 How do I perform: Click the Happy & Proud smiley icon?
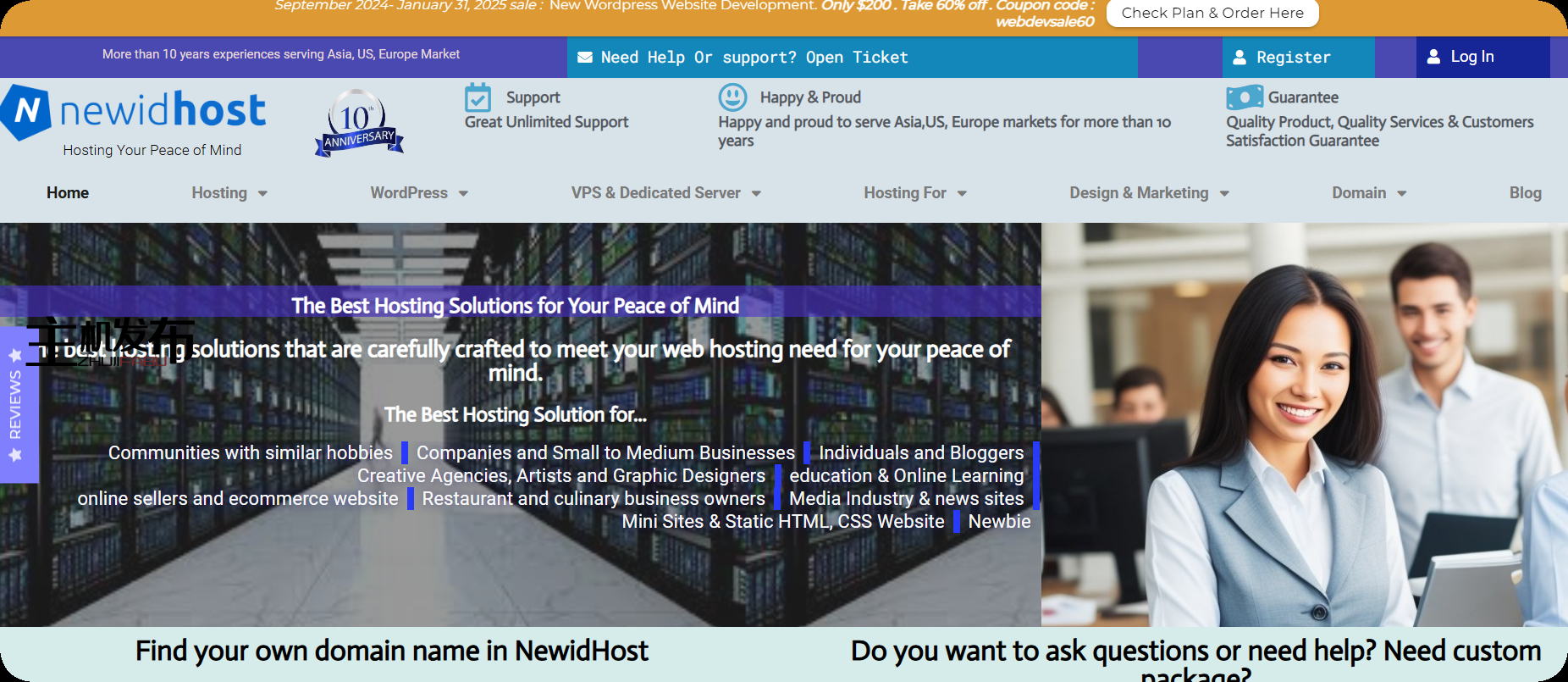732,97
